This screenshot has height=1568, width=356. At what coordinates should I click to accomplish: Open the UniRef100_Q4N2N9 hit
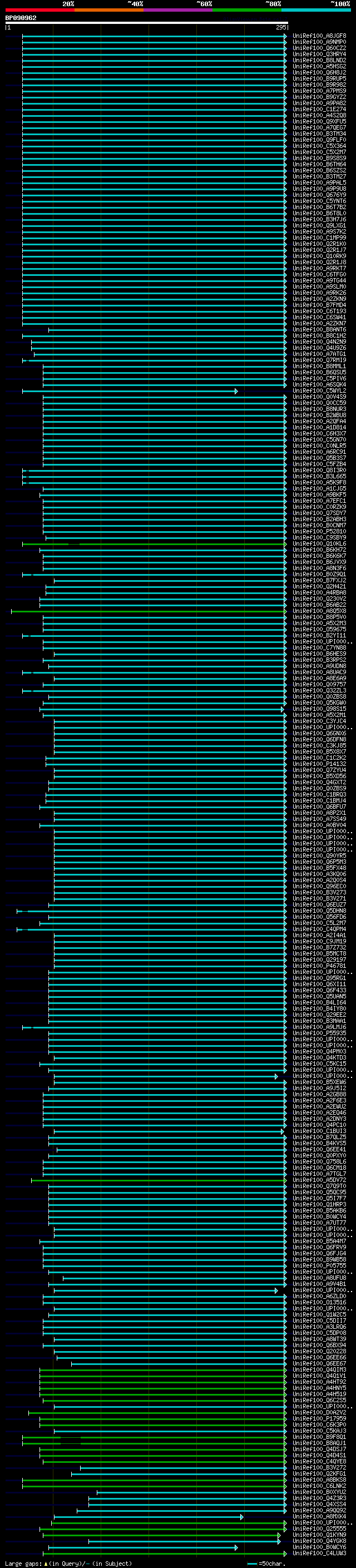(319, 342)
